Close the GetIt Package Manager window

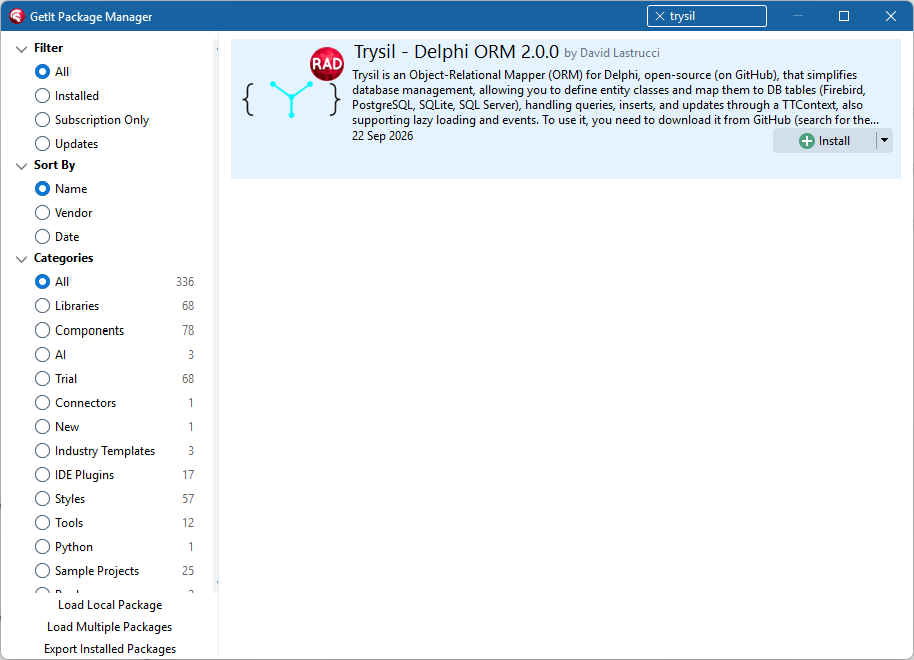[x=891, y=16]
